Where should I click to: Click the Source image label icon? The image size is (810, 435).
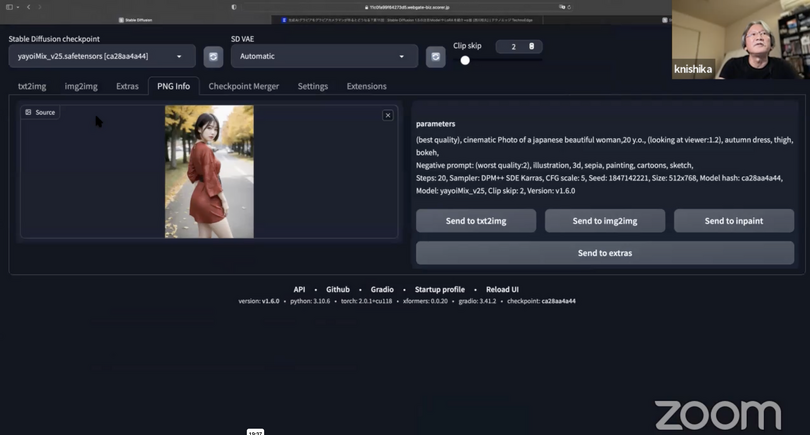point(29,113)
